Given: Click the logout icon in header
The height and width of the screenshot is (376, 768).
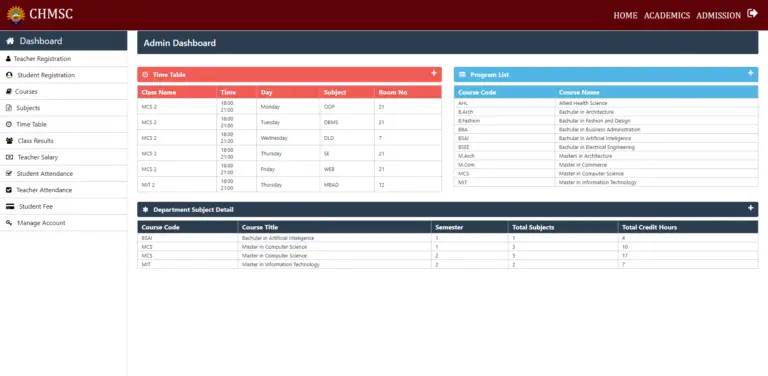Looking at the screenshot, I should point(752,14).
